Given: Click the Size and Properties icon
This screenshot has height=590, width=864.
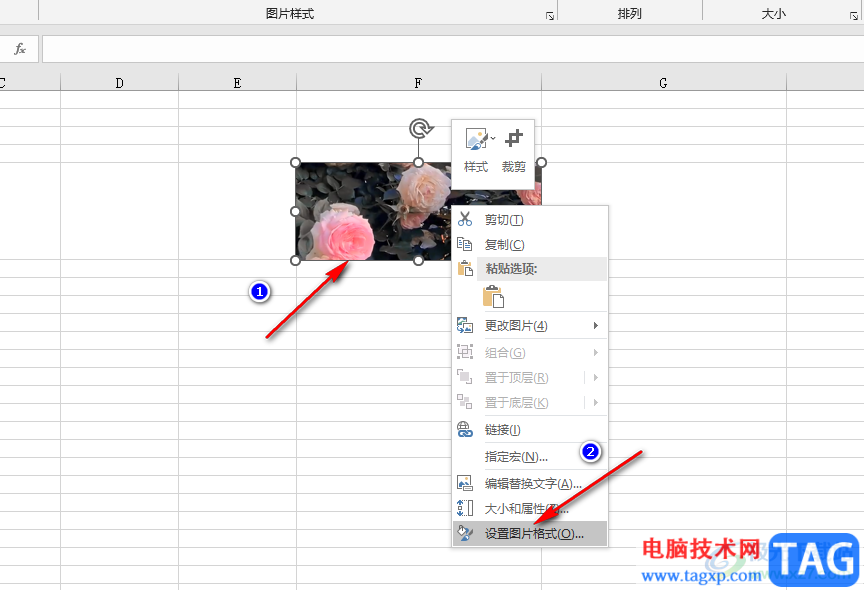Looking at the screenshot, I should pos(465,507).
